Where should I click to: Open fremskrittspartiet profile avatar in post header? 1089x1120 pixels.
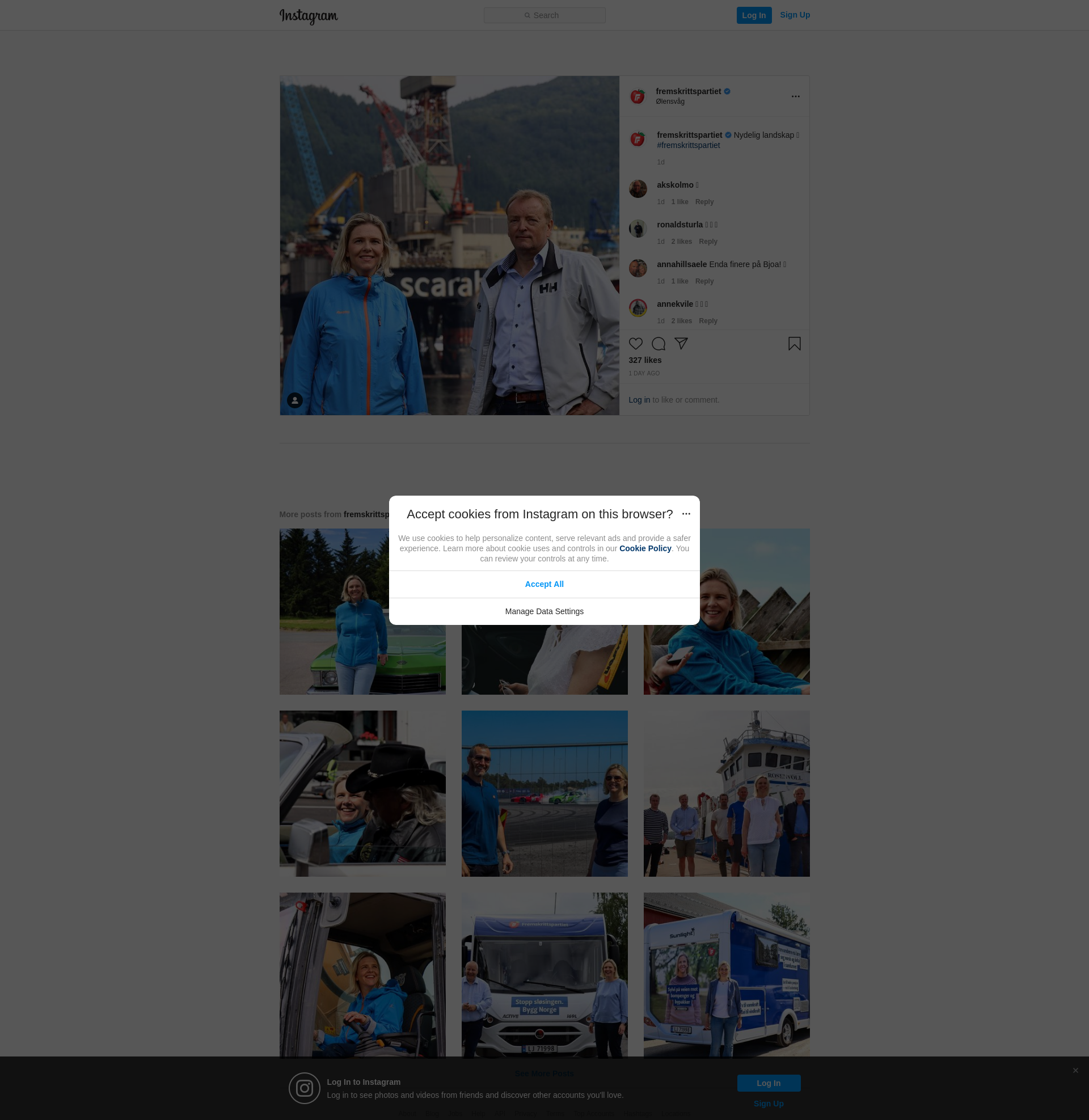tap(638, 96)
